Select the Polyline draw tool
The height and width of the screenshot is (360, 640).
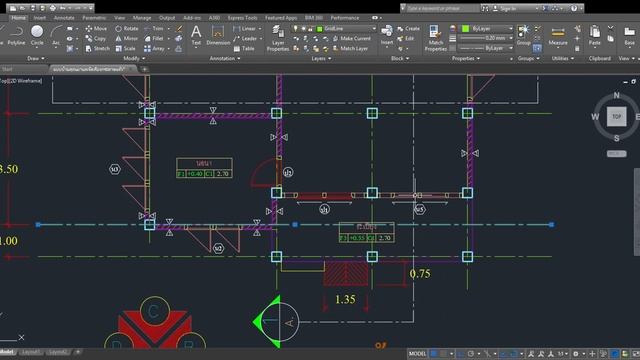16,35
